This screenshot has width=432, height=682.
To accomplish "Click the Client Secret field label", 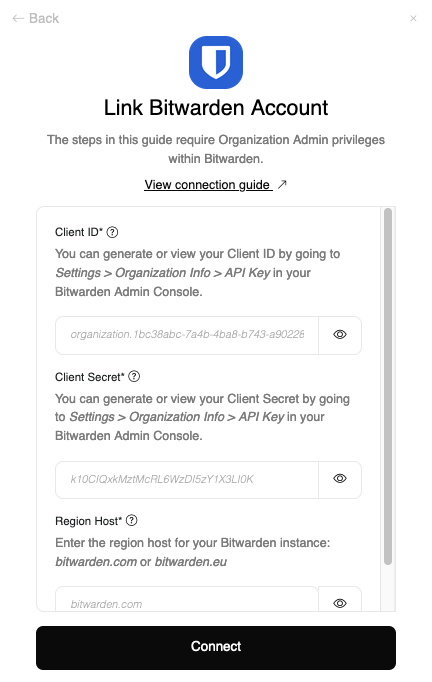I will tap(90, 377).
